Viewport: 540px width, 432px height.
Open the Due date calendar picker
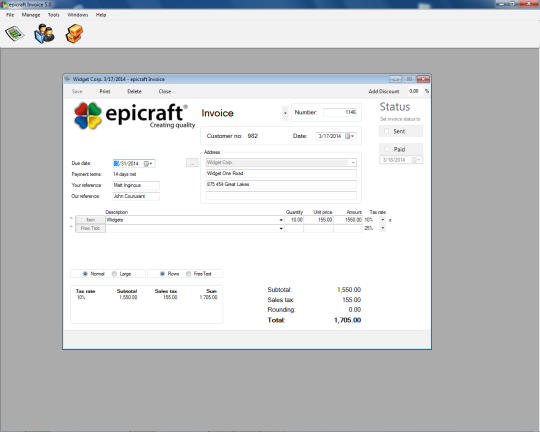[x=148, y=164]
